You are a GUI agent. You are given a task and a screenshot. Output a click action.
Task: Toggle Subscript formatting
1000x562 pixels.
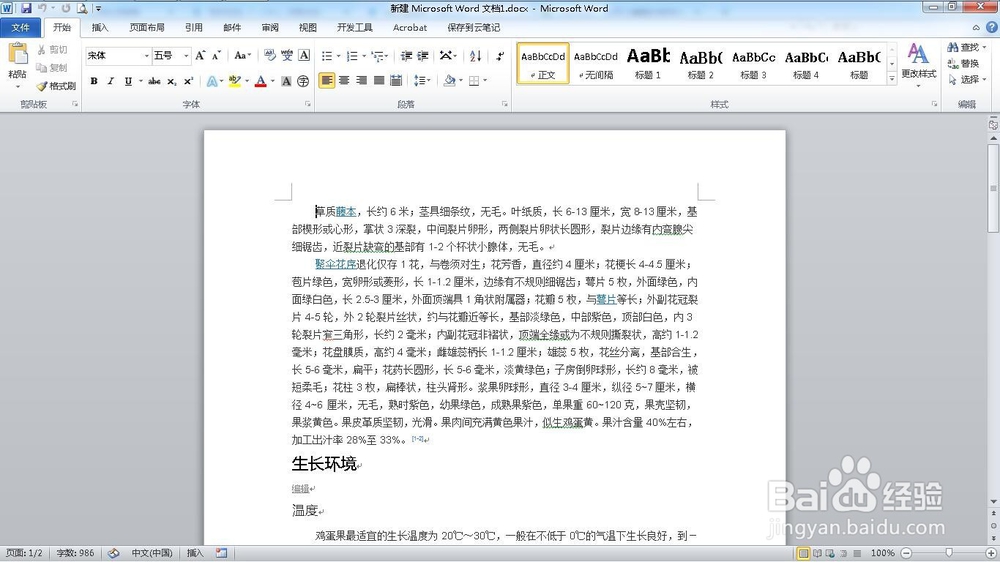pos(172,81)
